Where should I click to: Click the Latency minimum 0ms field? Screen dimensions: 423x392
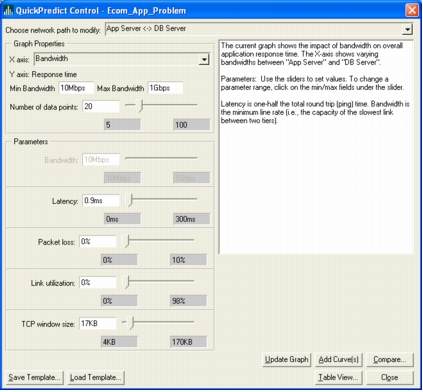(x=122, y=219)
